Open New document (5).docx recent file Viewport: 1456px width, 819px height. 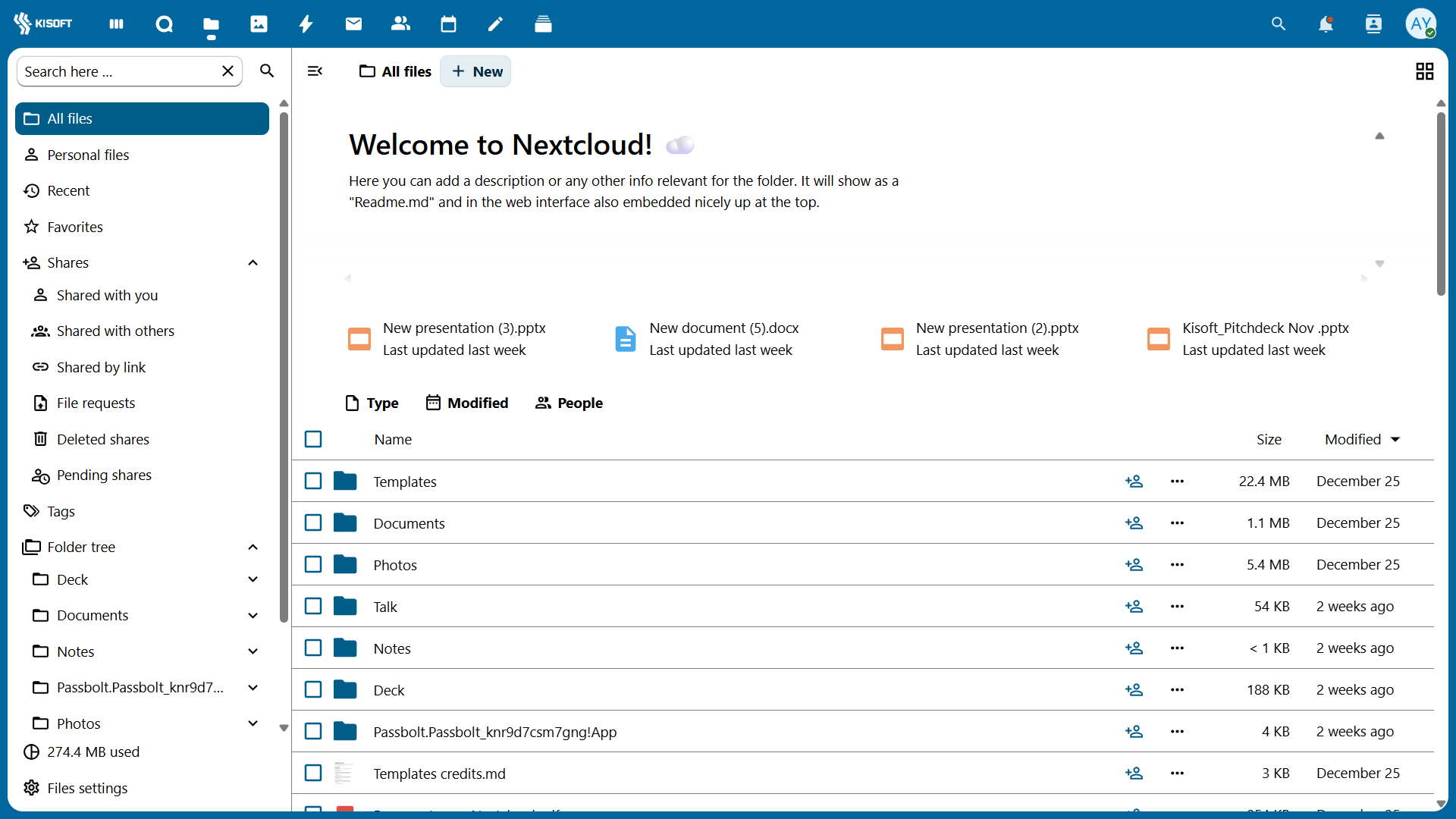coord(707,339)
